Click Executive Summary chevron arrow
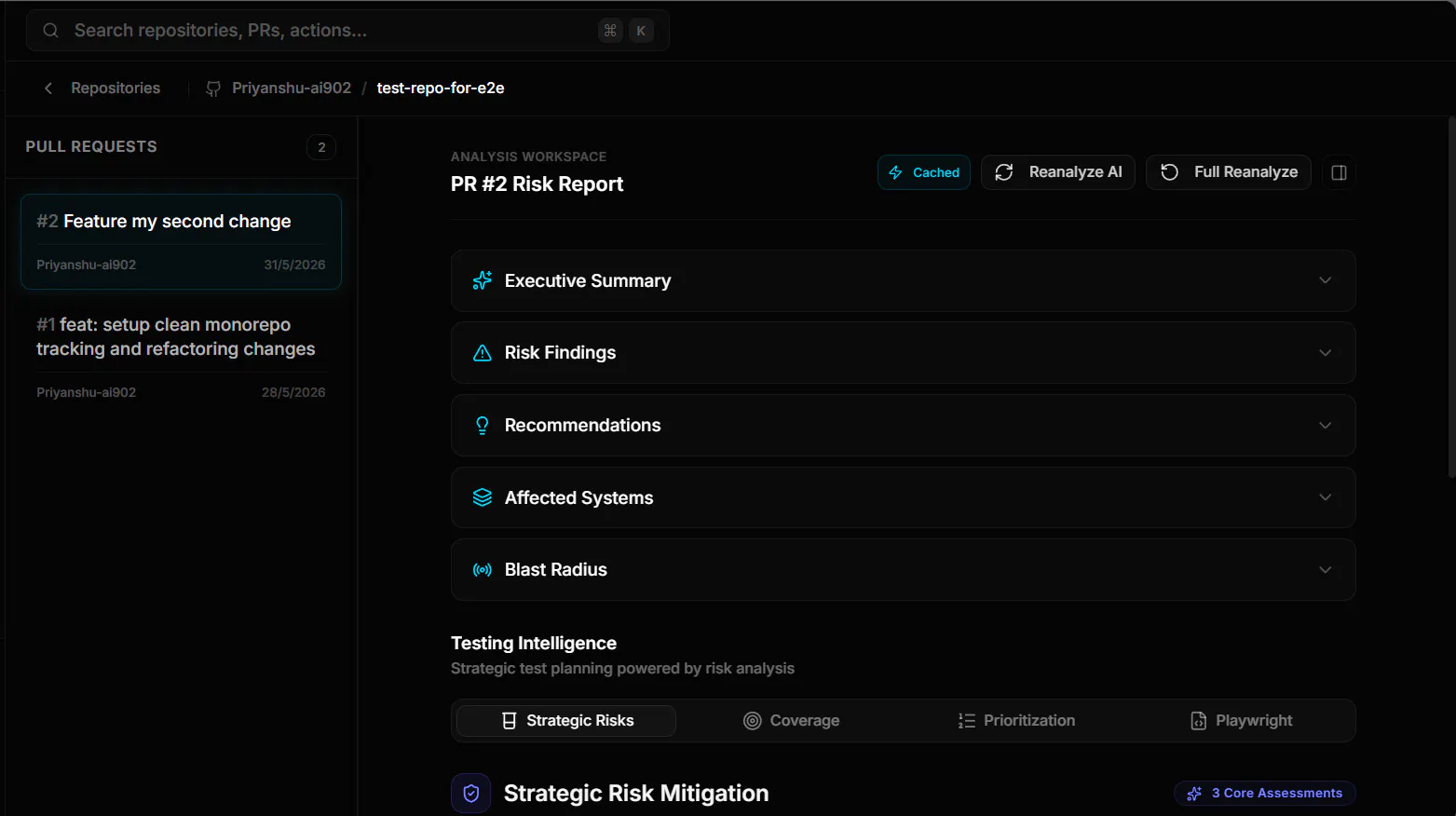The width and height of the screenshot is (1456, 816). pos(1325,280)
